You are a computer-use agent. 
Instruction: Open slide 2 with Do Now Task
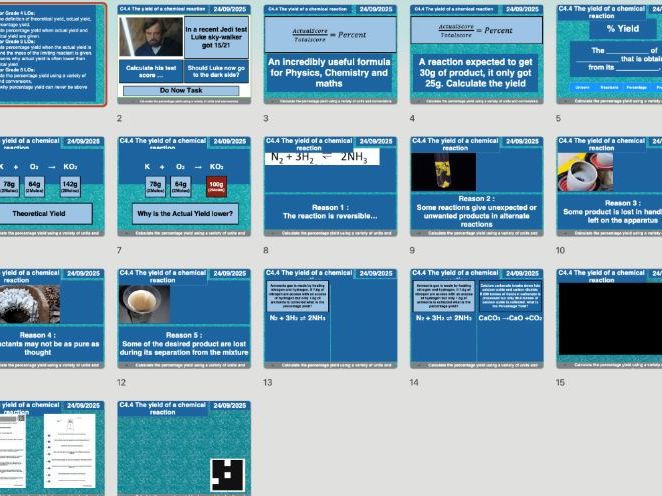point(184,54)
